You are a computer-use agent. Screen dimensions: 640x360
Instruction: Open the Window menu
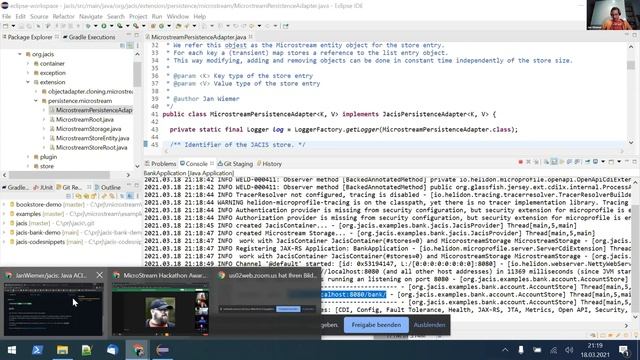click(x=178, y=16)
